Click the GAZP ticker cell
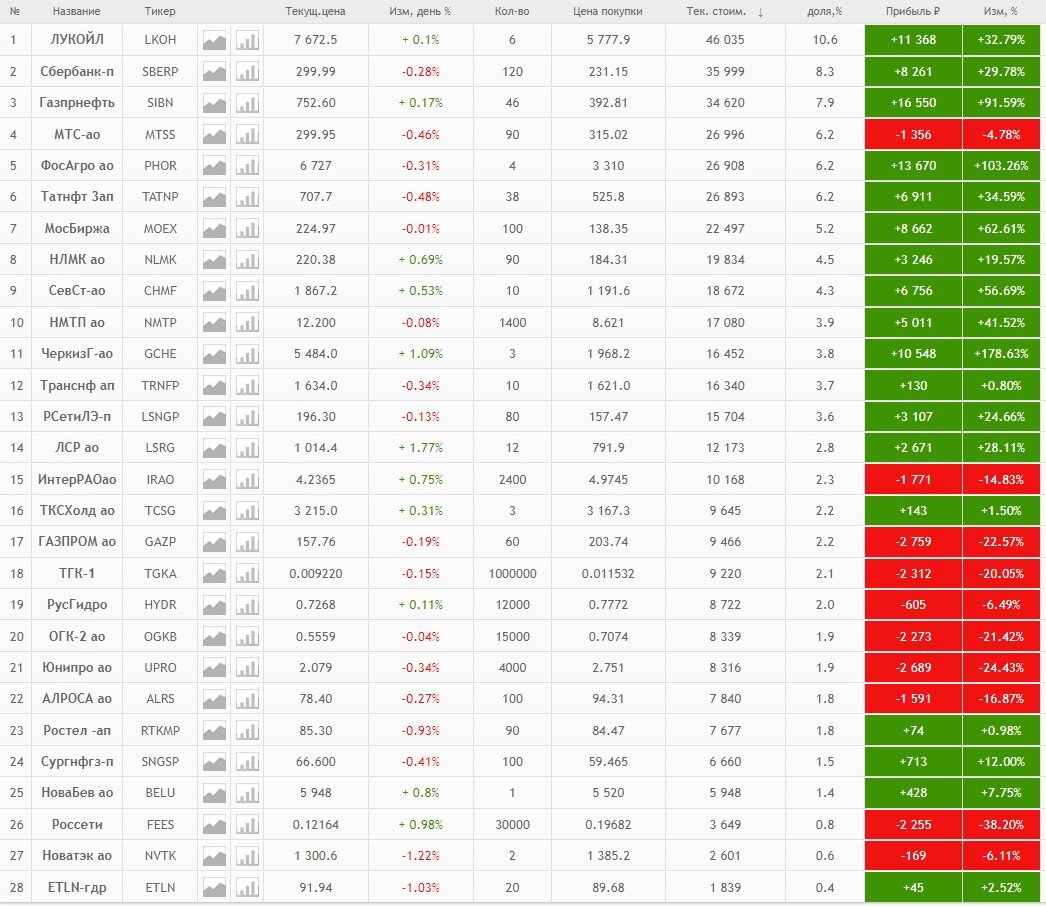 pos(160,542)
